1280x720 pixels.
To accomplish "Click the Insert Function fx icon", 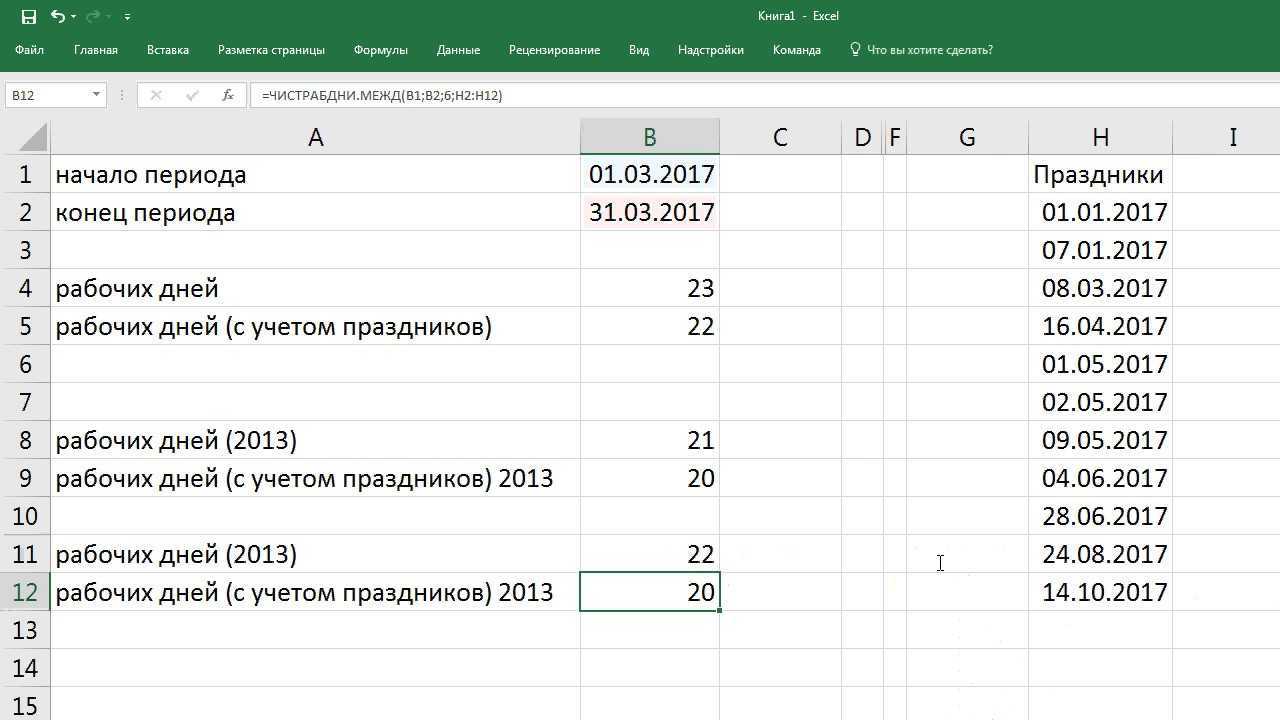I will point(228,95).
